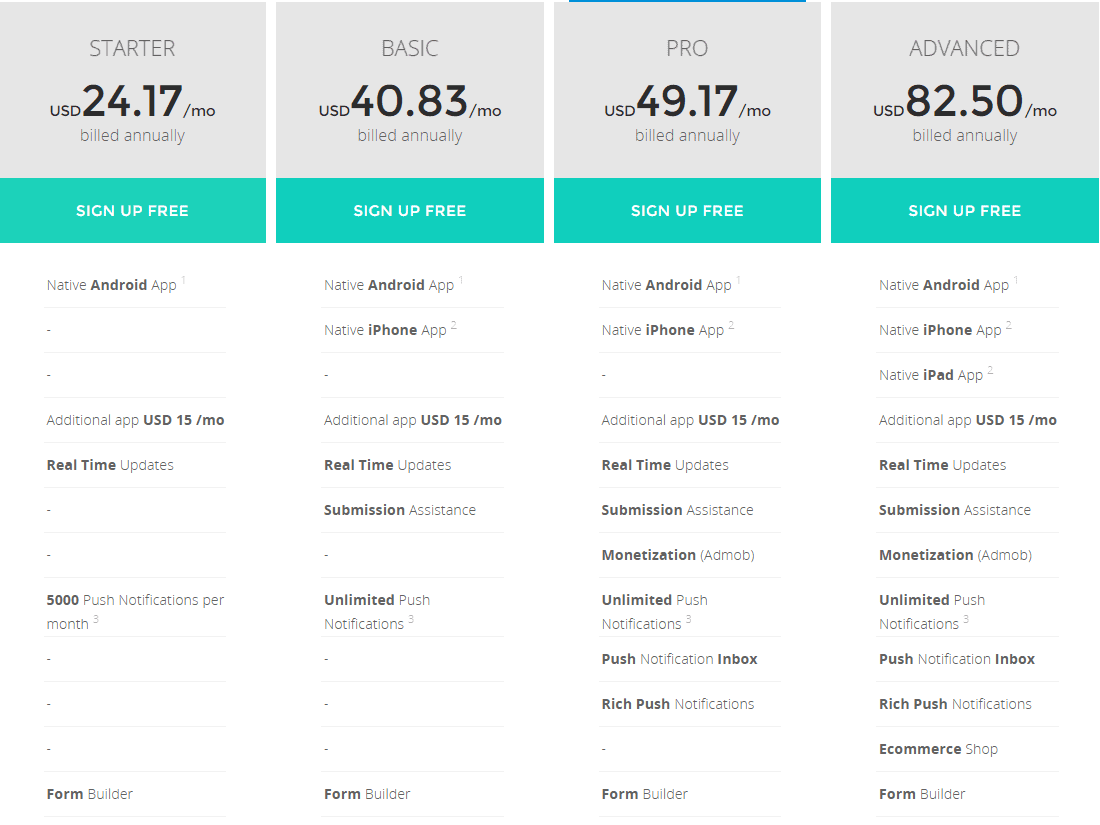Viewport: 1100px width, 825px height.
Task: Select the BASIC plan heading
Action: click(410, 48)
